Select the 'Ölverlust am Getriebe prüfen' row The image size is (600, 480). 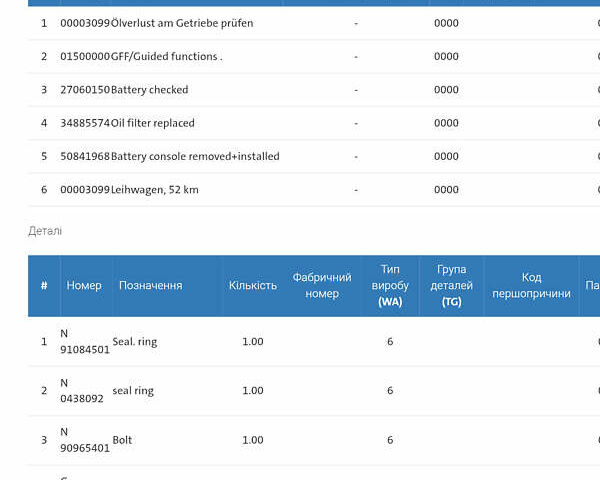(182, 23)
